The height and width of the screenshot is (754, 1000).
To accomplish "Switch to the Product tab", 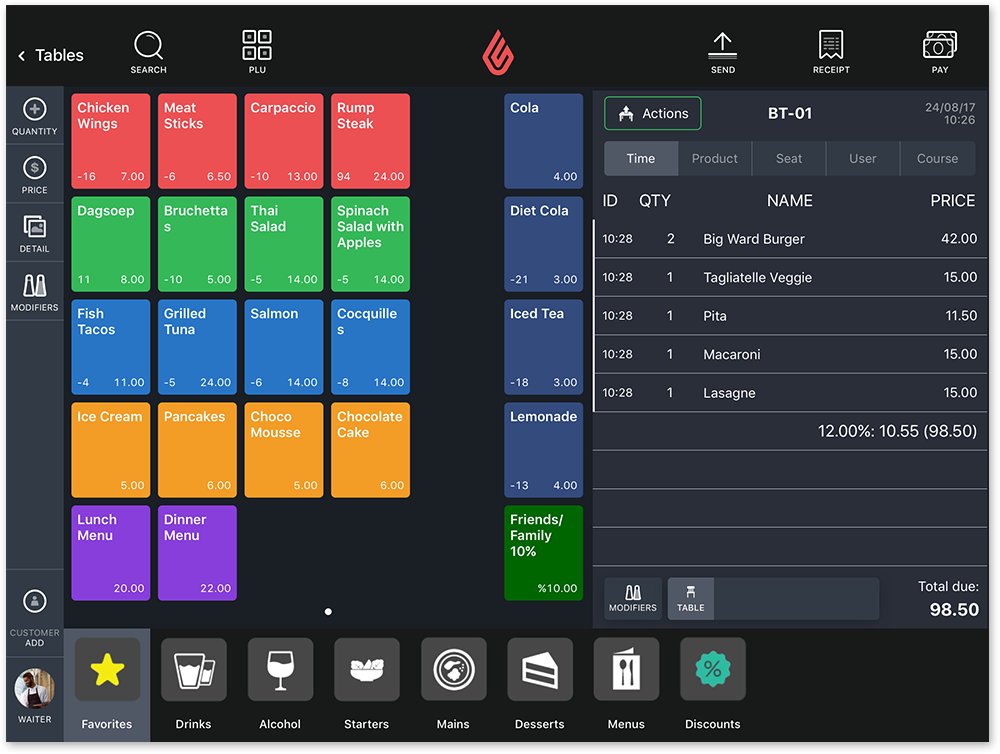I will pos(714,158).
